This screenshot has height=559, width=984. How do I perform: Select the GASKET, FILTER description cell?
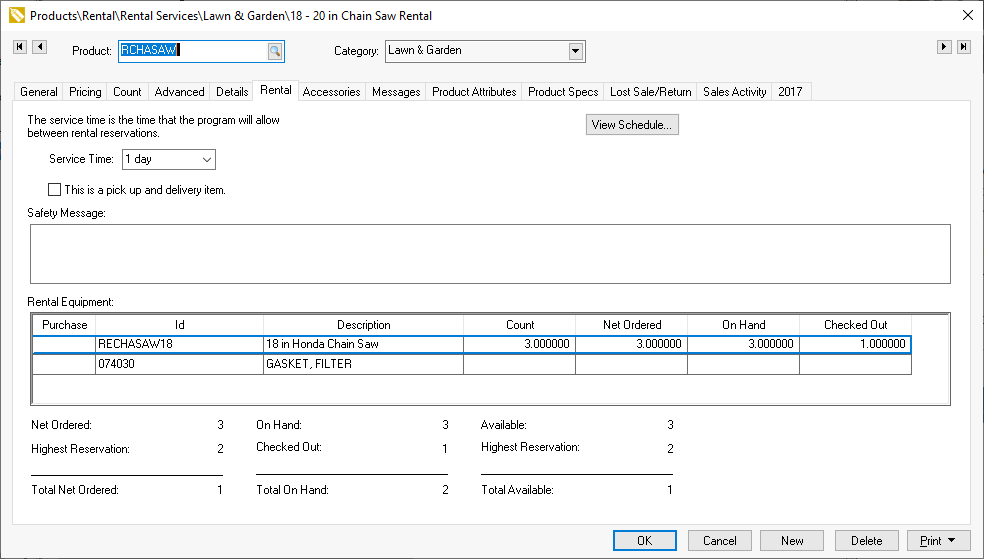363,365
